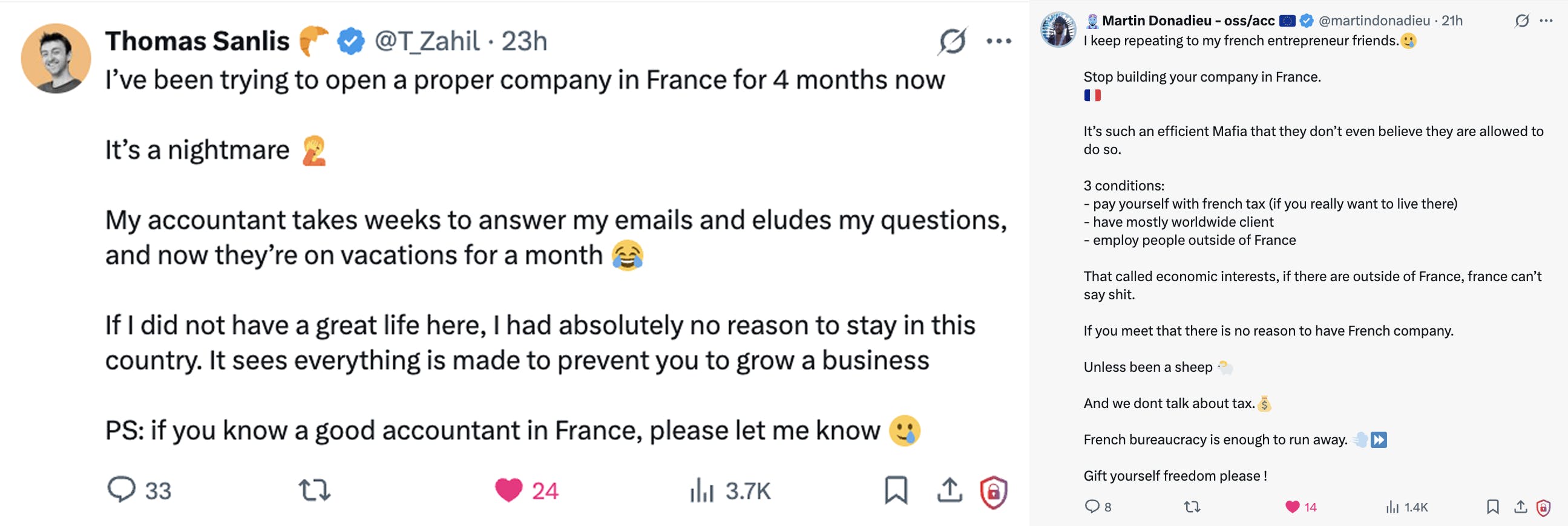Open the @martindonadieu handle link
This screenshot has width=1568, height=526.
coord(1374,21)
